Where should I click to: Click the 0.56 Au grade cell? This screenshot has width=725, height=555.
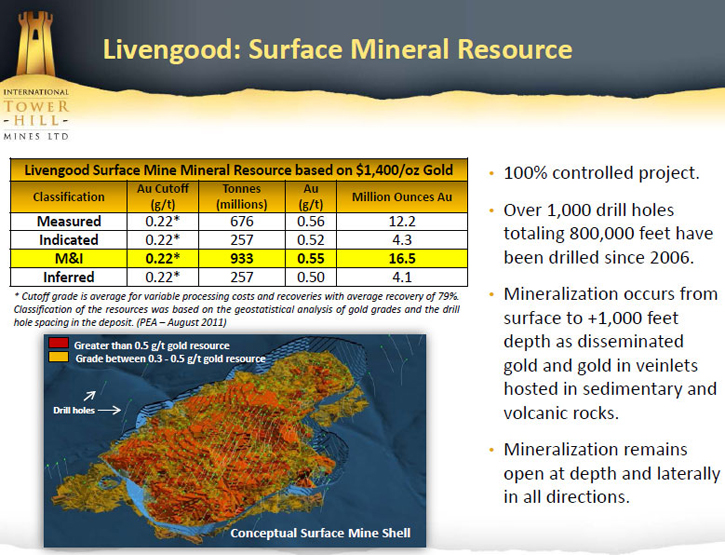(x=311, y=221)
